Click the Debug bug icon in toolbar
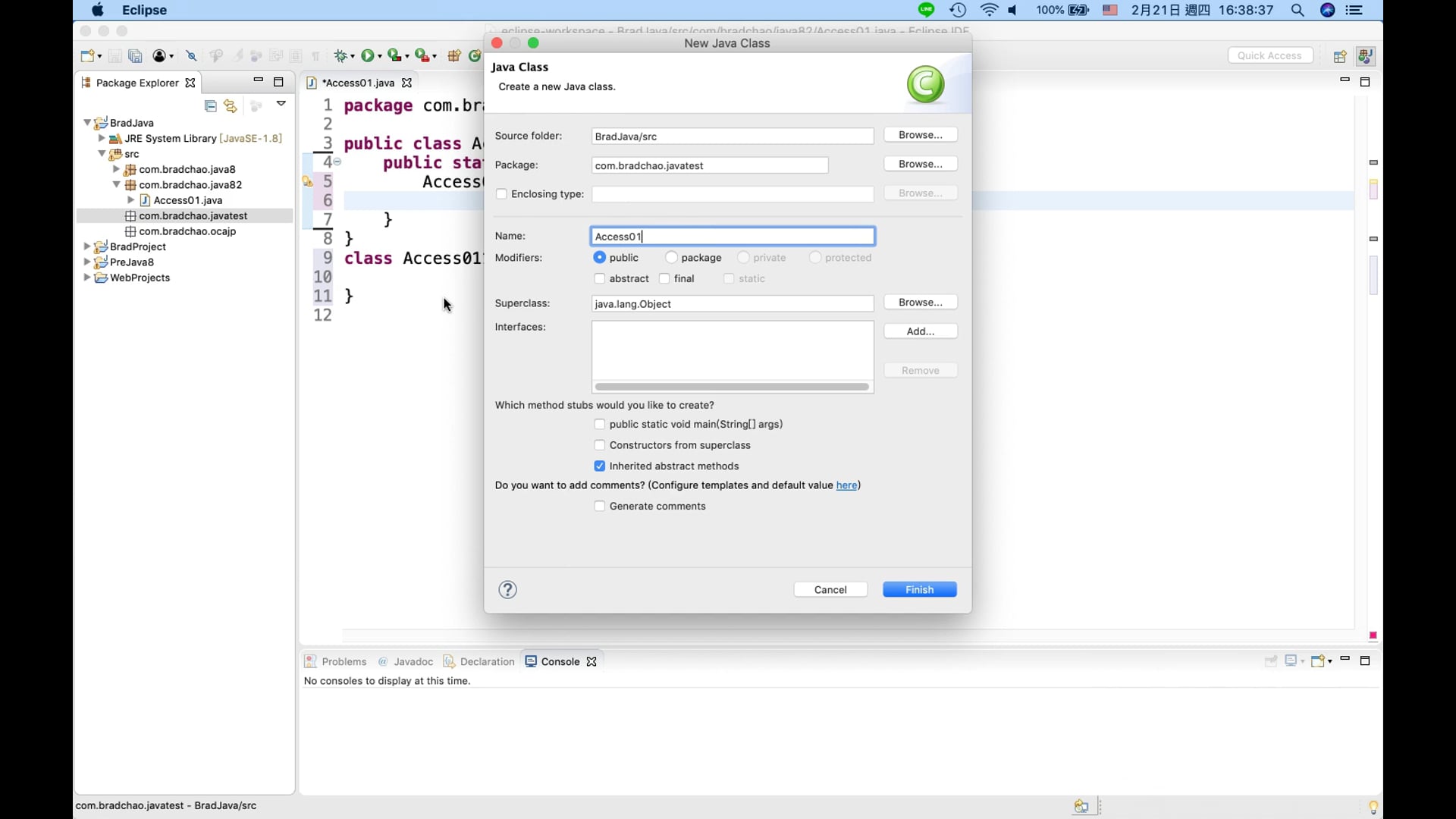This screenshot has height=819, width=1456. 342,56
